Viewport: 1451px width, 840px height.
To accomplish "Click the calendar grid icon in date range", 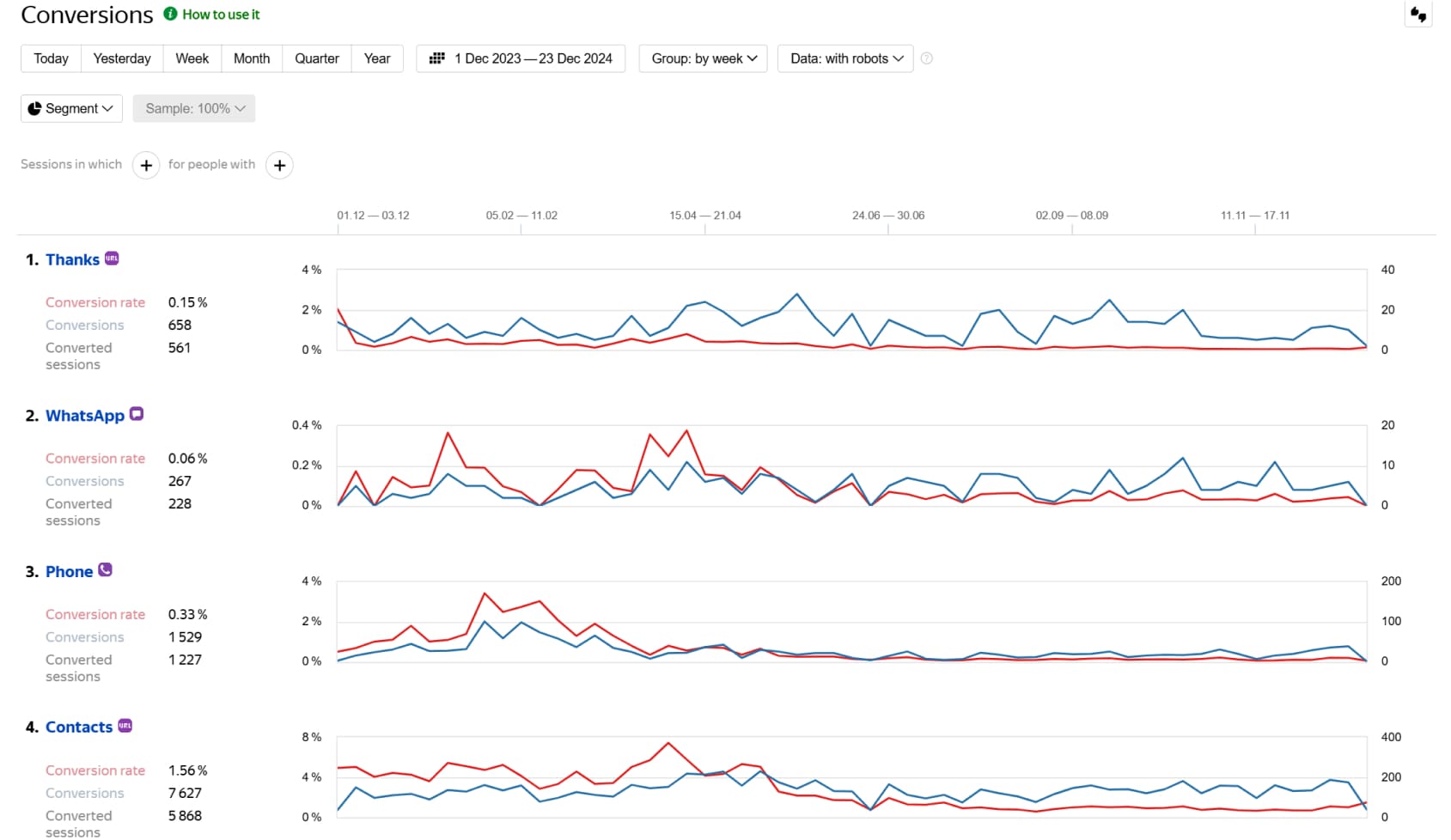I will pos(437,58).
